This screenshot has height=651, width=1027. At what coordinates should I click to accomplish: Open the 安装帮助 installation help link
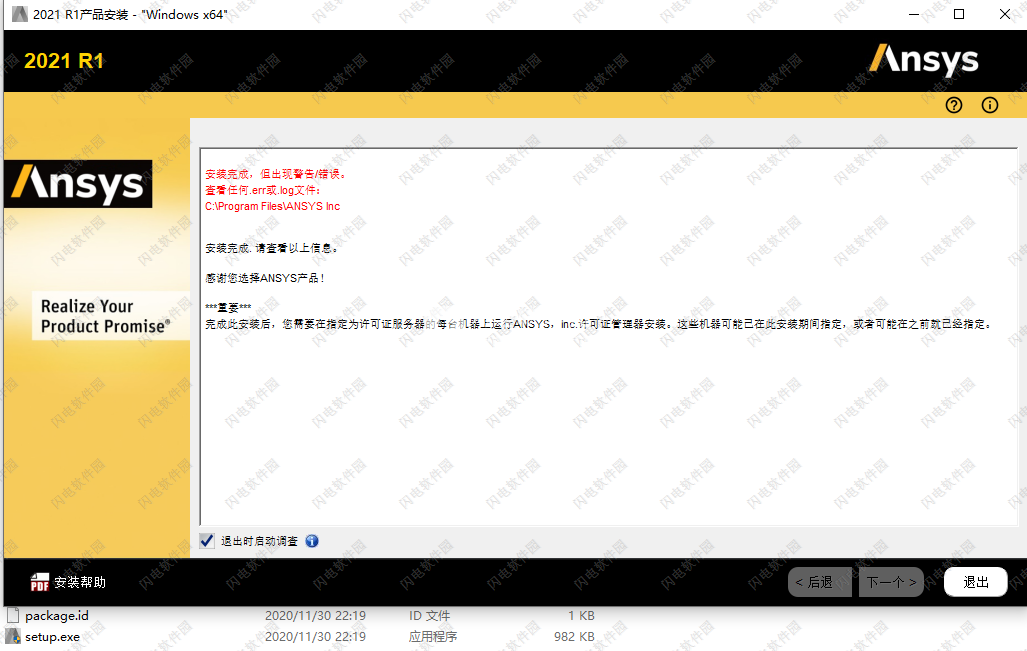click(80, 582)
